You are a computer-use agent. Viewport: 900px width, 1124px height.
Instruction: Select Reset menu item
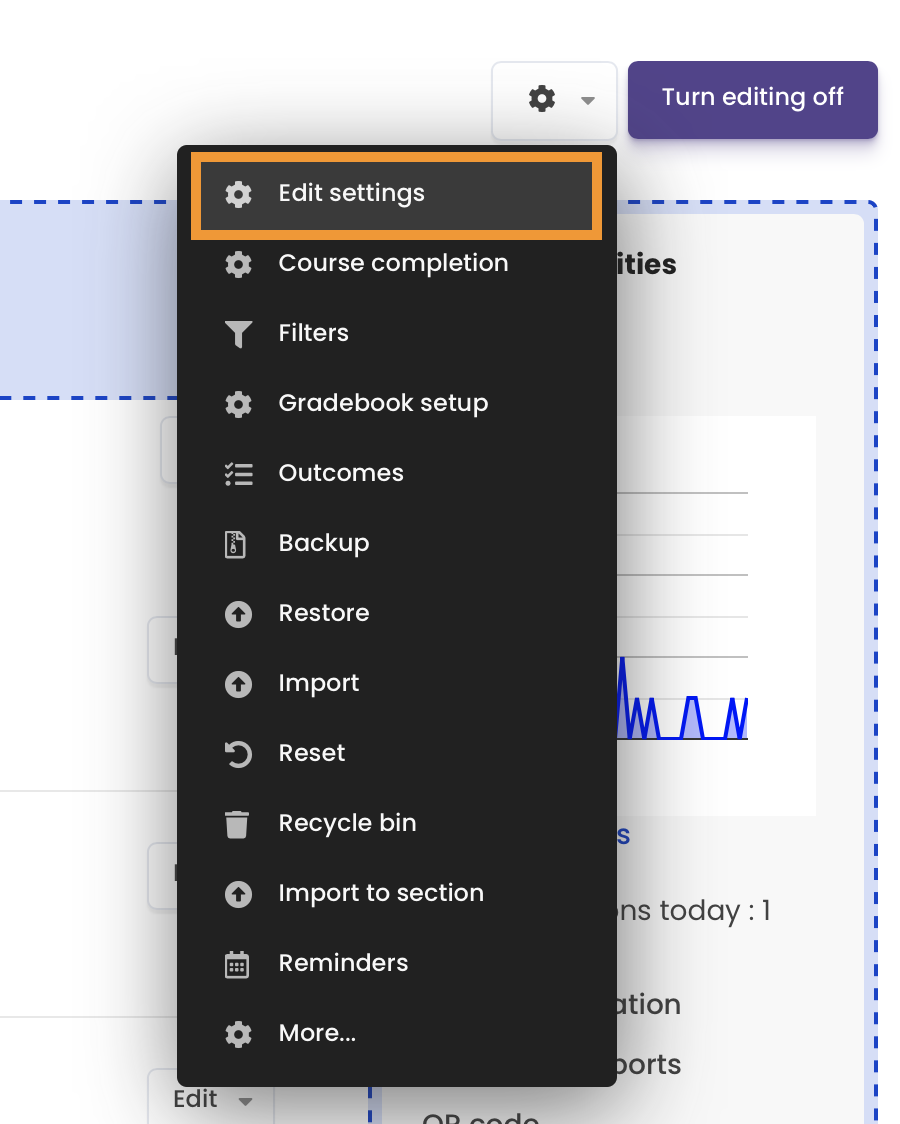click(x=396, y=753)
